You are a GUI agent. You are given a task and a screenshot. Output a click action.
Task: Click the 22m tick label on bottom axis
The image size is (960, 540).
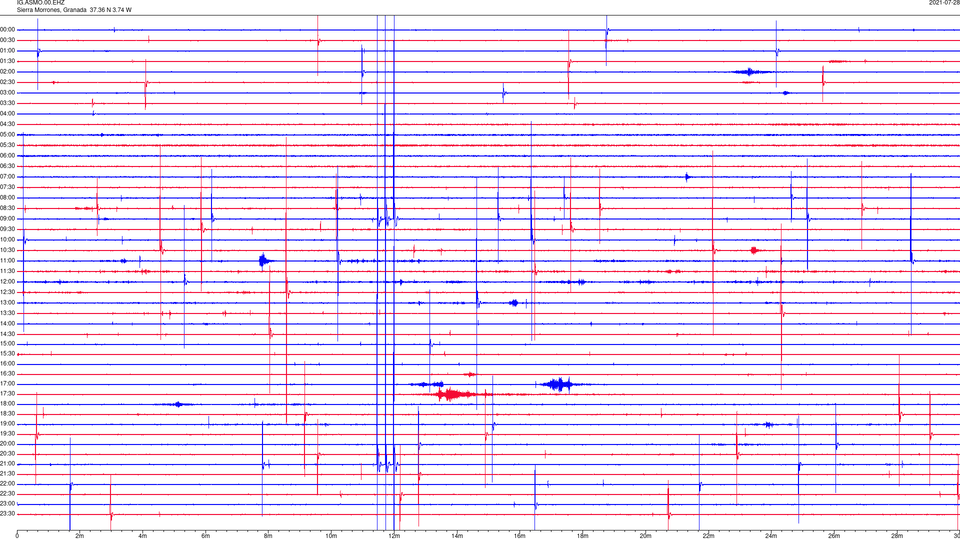pyautogui.click(x=708, y=536)
